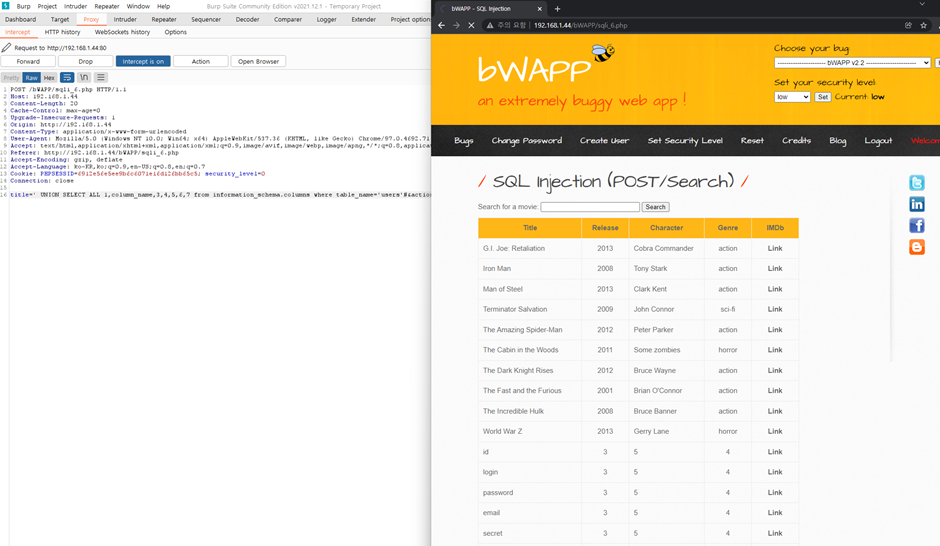Click the browser back arrow
The height and width of the screenshot is (546, 940).
[441, 25]
